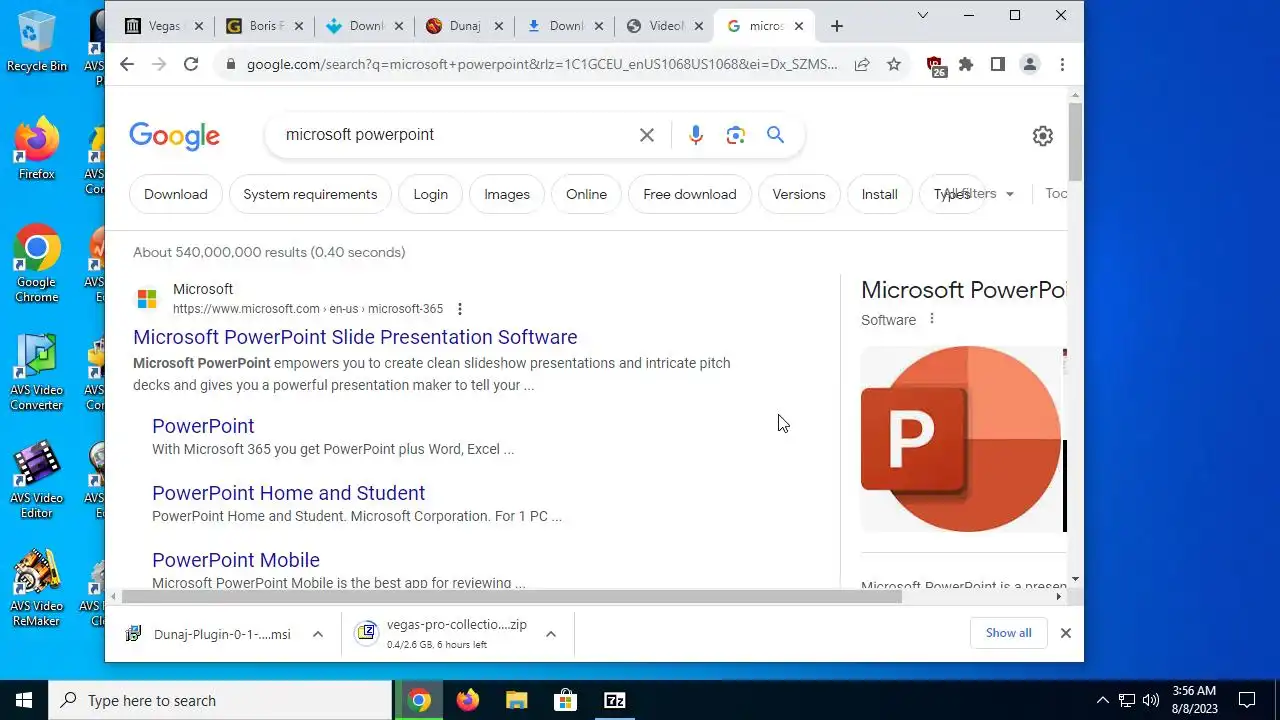Click Show all downloads button

click(x=1008, y=633)
